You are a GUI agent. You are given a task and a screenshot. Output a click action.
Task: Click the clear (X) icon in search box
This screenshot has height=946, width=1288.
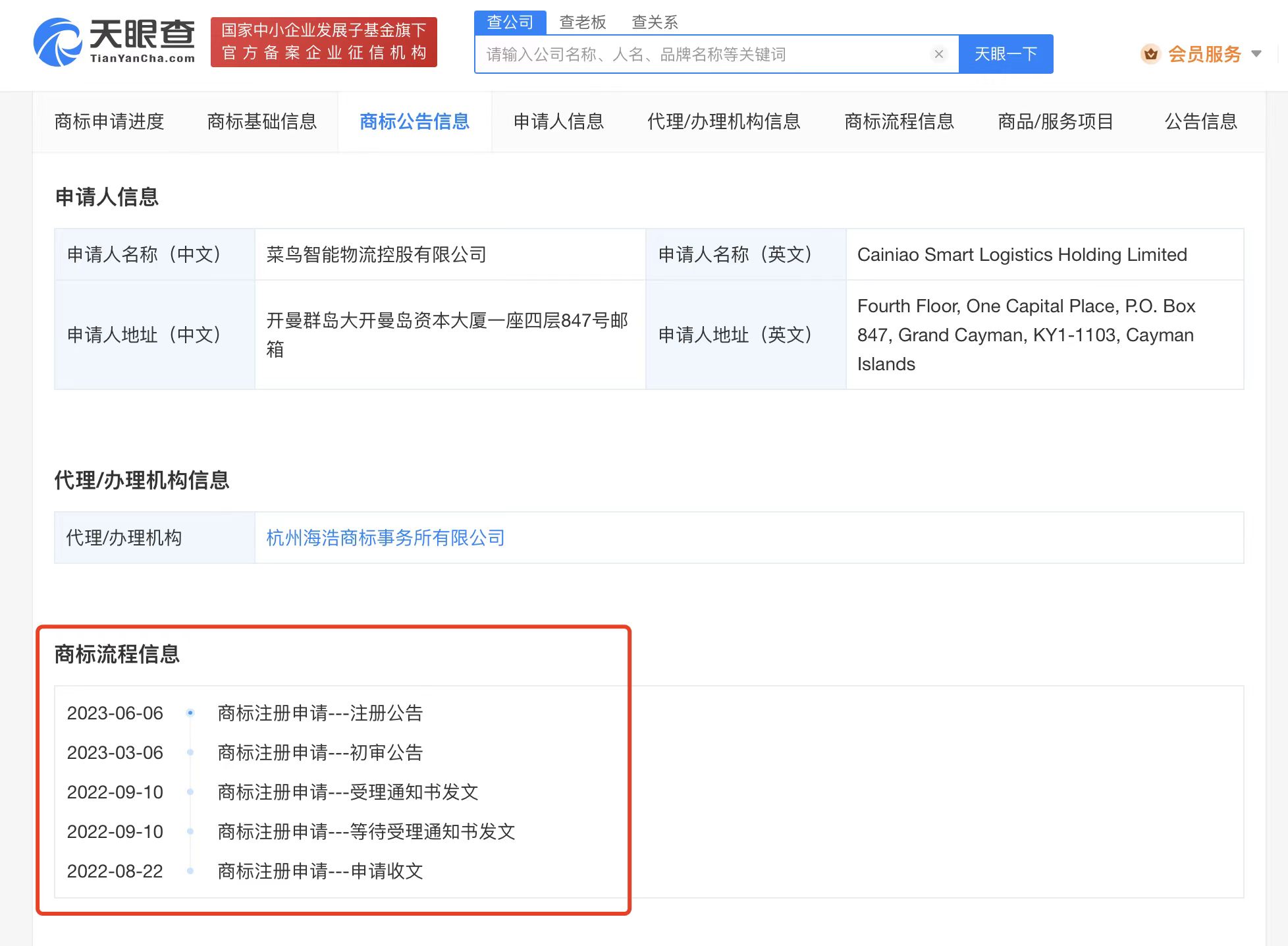tap(939, 54)
